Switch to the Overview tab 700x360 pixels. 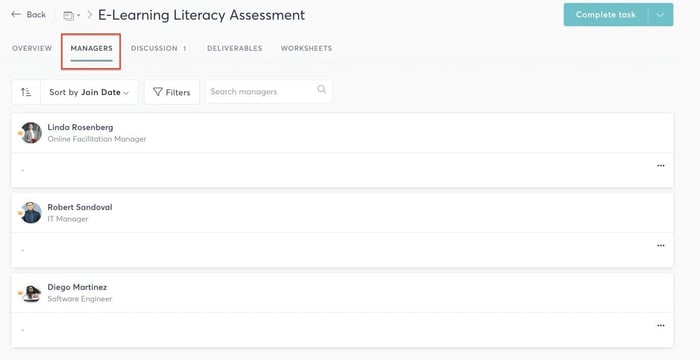[x=32, y=48]
